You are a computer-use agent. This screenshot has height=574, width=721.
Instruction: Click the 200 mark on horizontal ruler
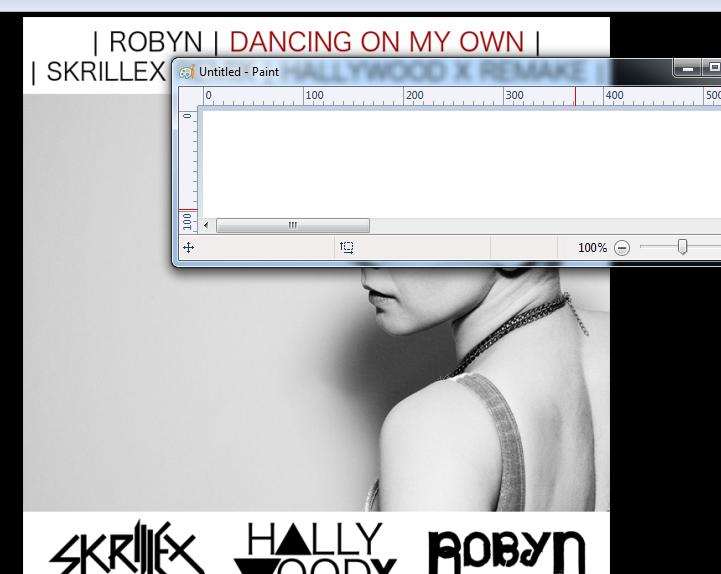pos(414,95)
